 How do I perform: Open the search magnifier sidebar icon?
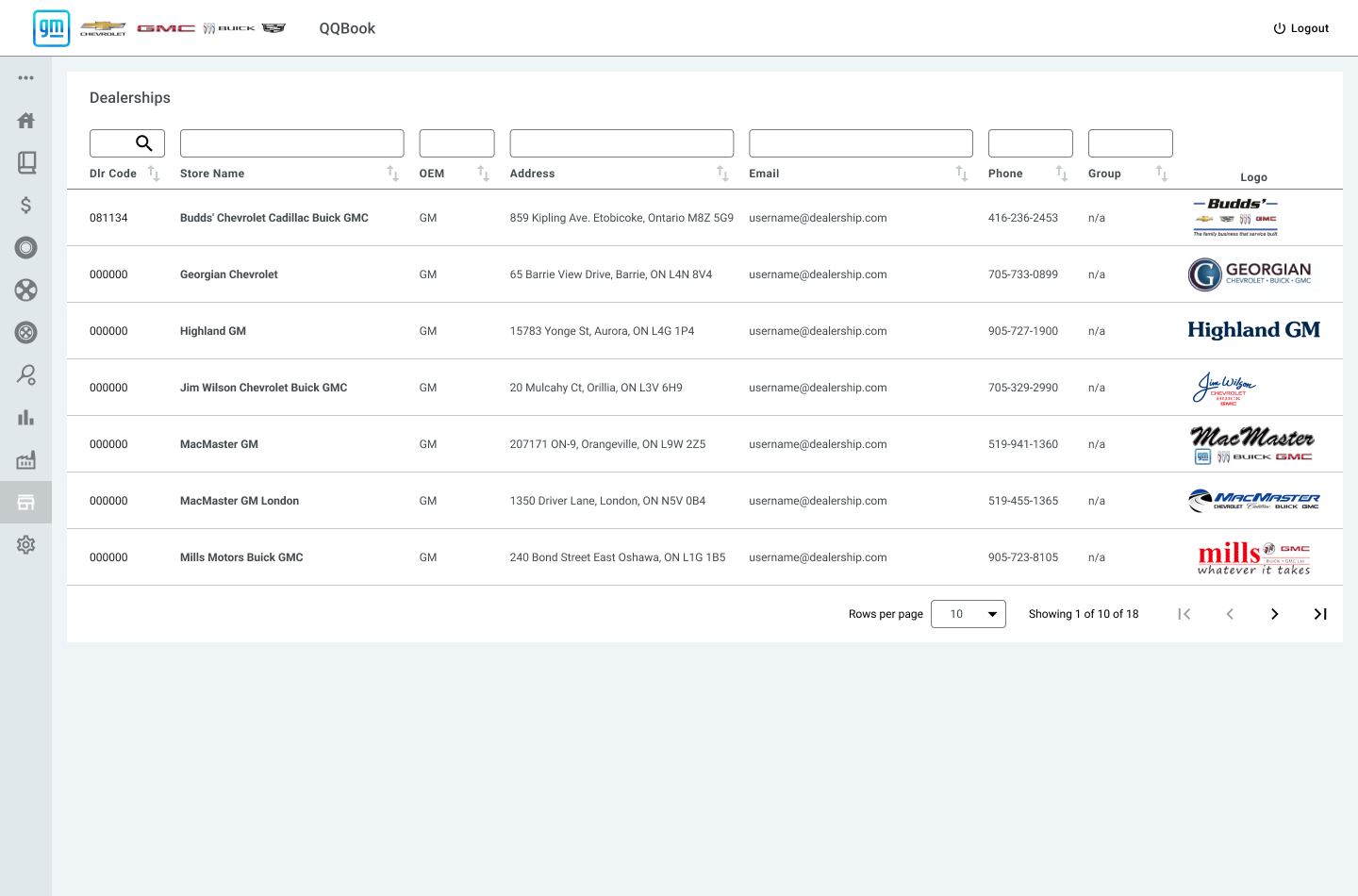pos(25,374)
